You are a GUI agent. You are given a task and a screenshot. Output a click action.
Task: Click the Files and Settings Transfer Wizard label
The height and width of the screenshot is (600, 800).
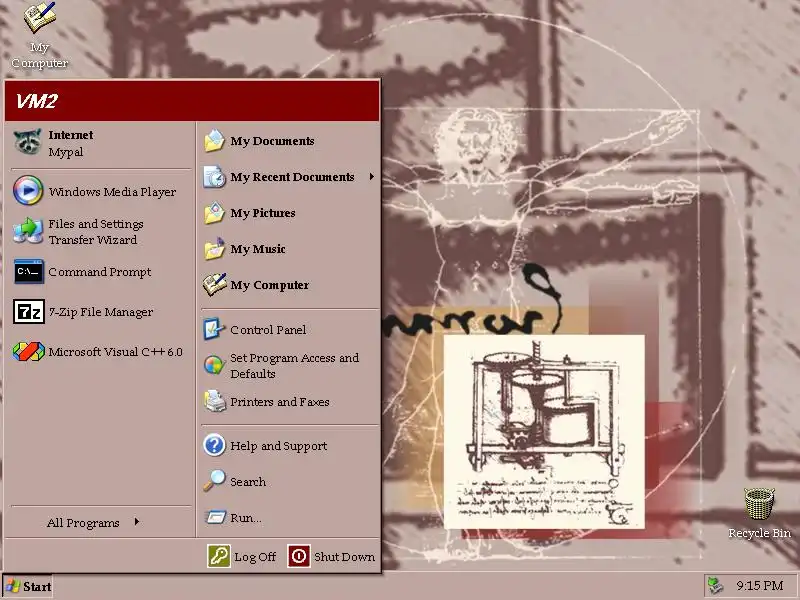pos(96,232)
